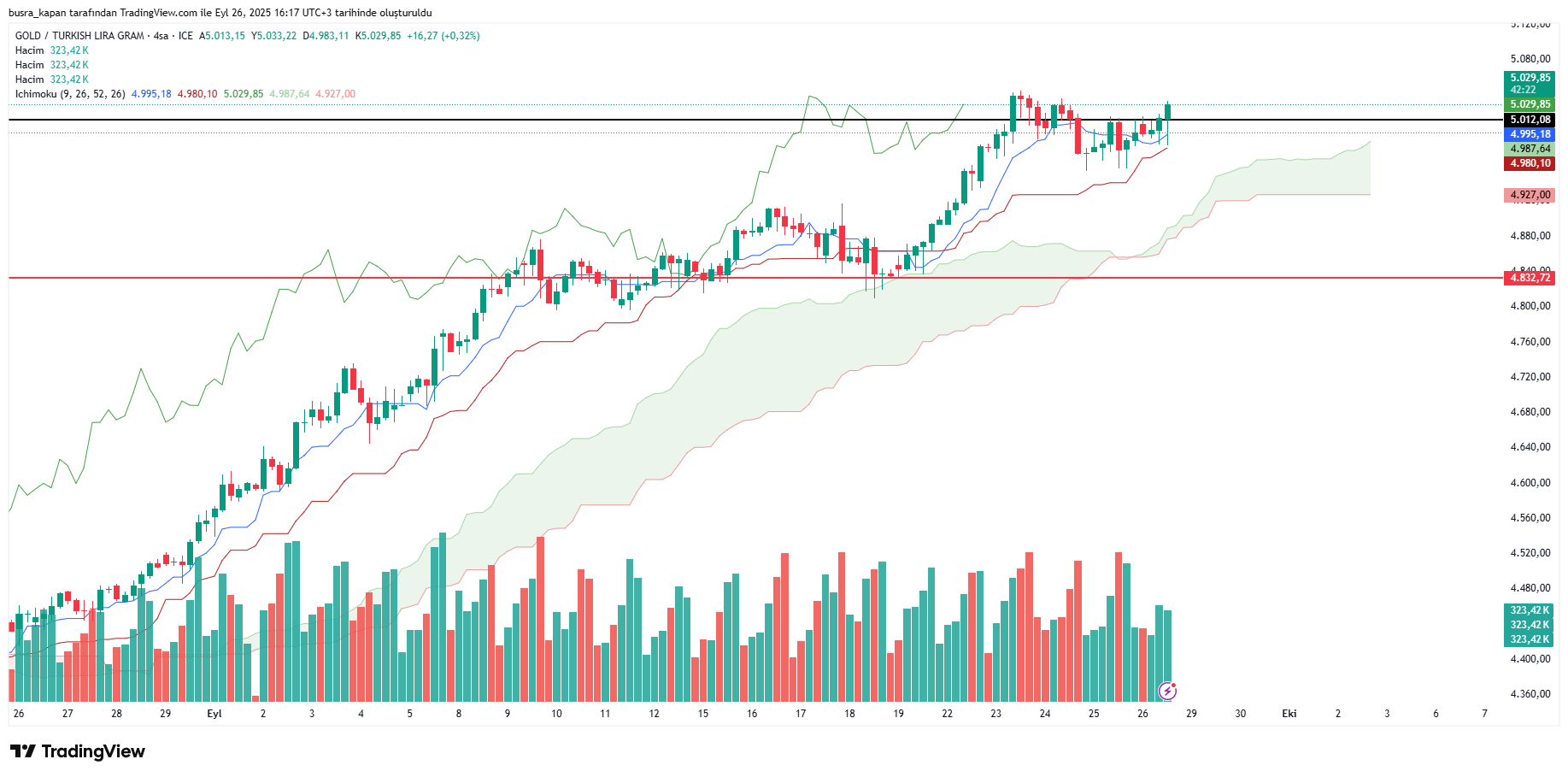Screen dimensions: 1568x777
Task: Click the "Eki" month marker on time axis
Action: 1289,714
